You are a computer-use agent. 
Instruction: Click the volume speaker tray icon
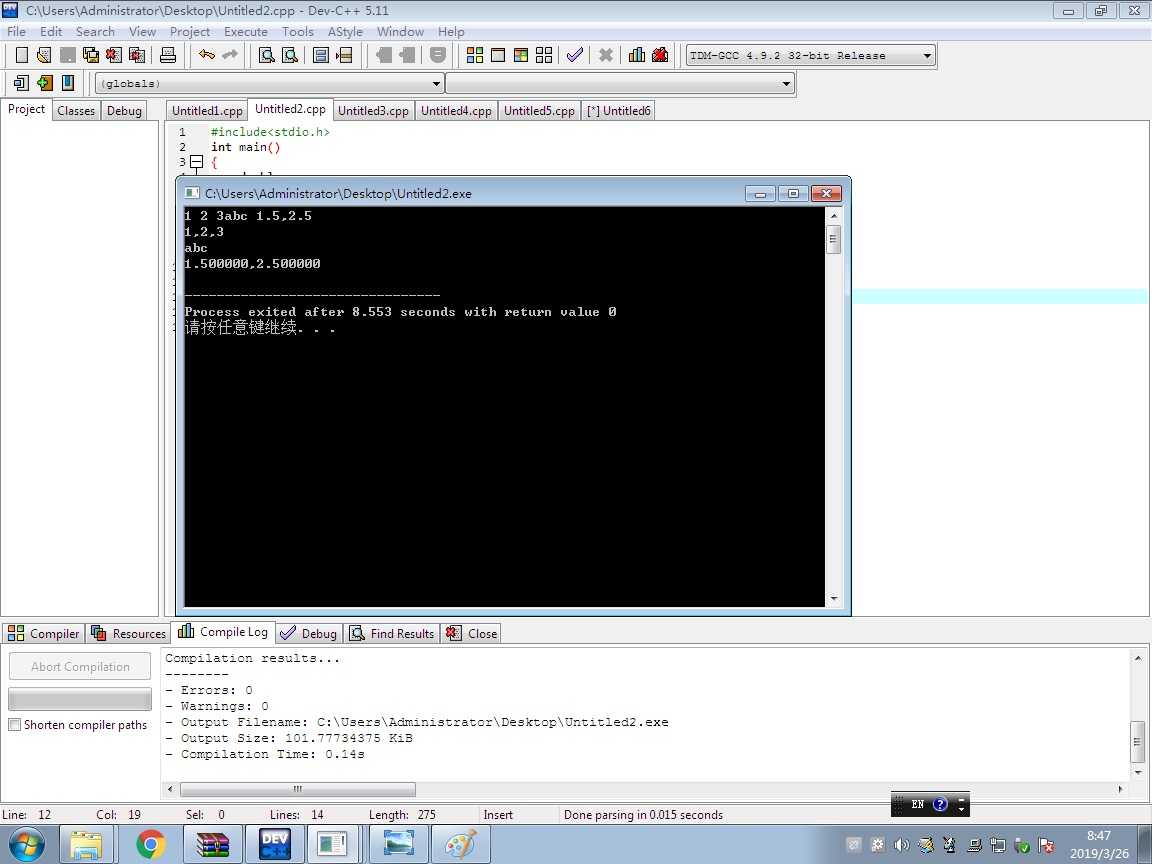(901, 845)
